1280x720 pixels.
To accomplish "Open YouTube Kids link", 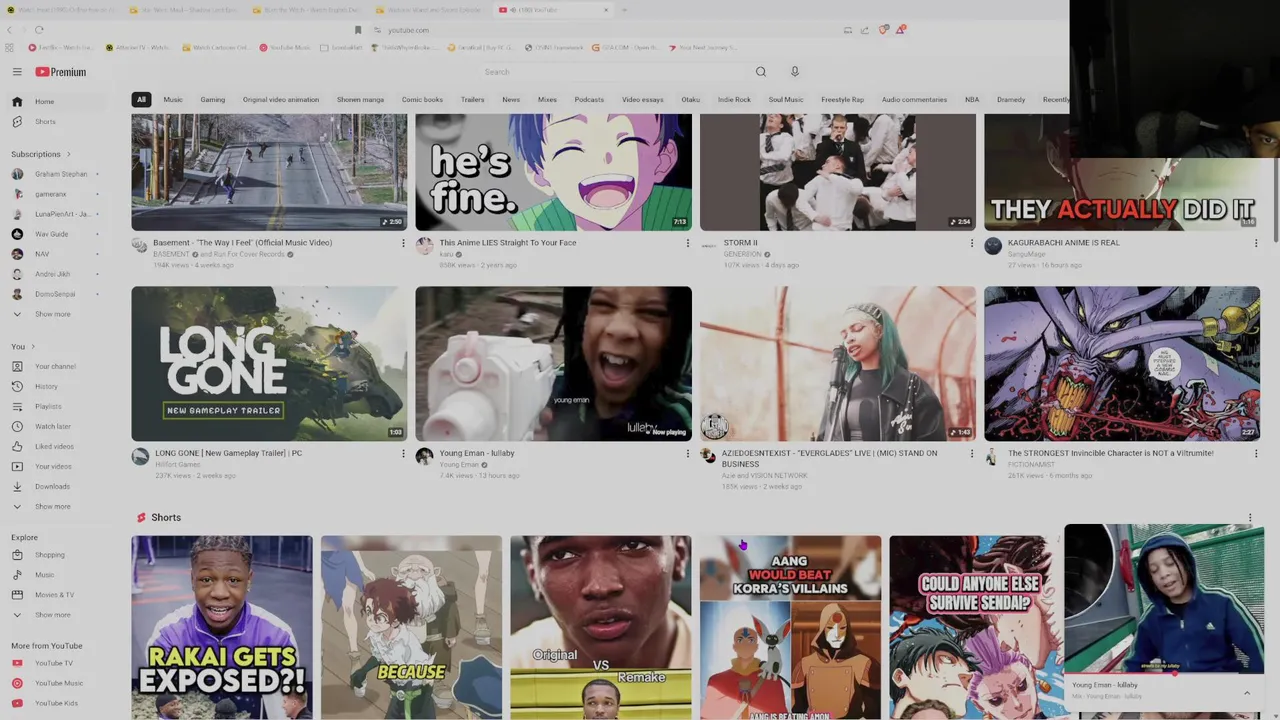I will coord(57,703).
